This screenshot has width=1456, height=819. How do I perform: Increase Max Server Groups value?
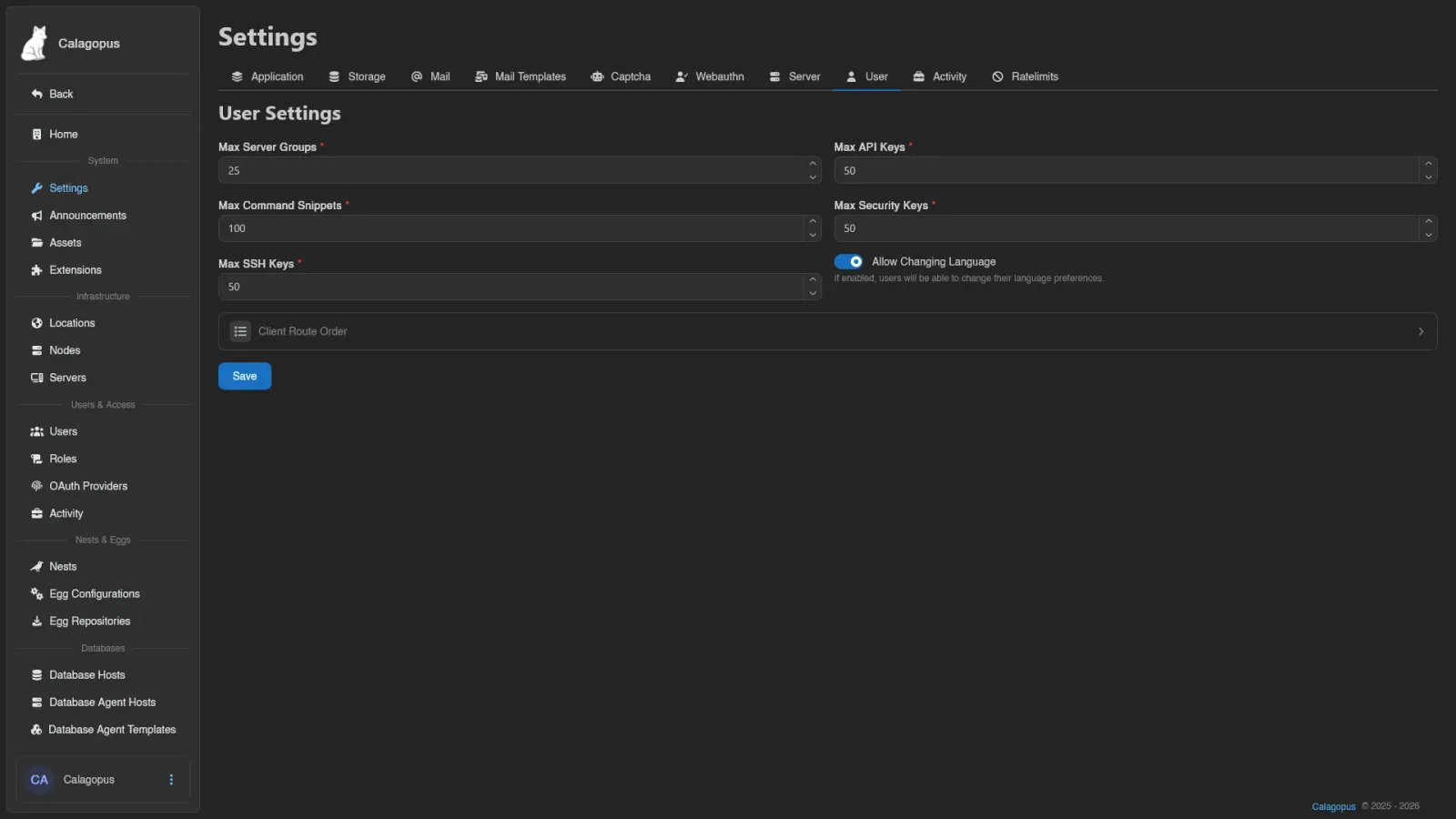pos(813,164)
